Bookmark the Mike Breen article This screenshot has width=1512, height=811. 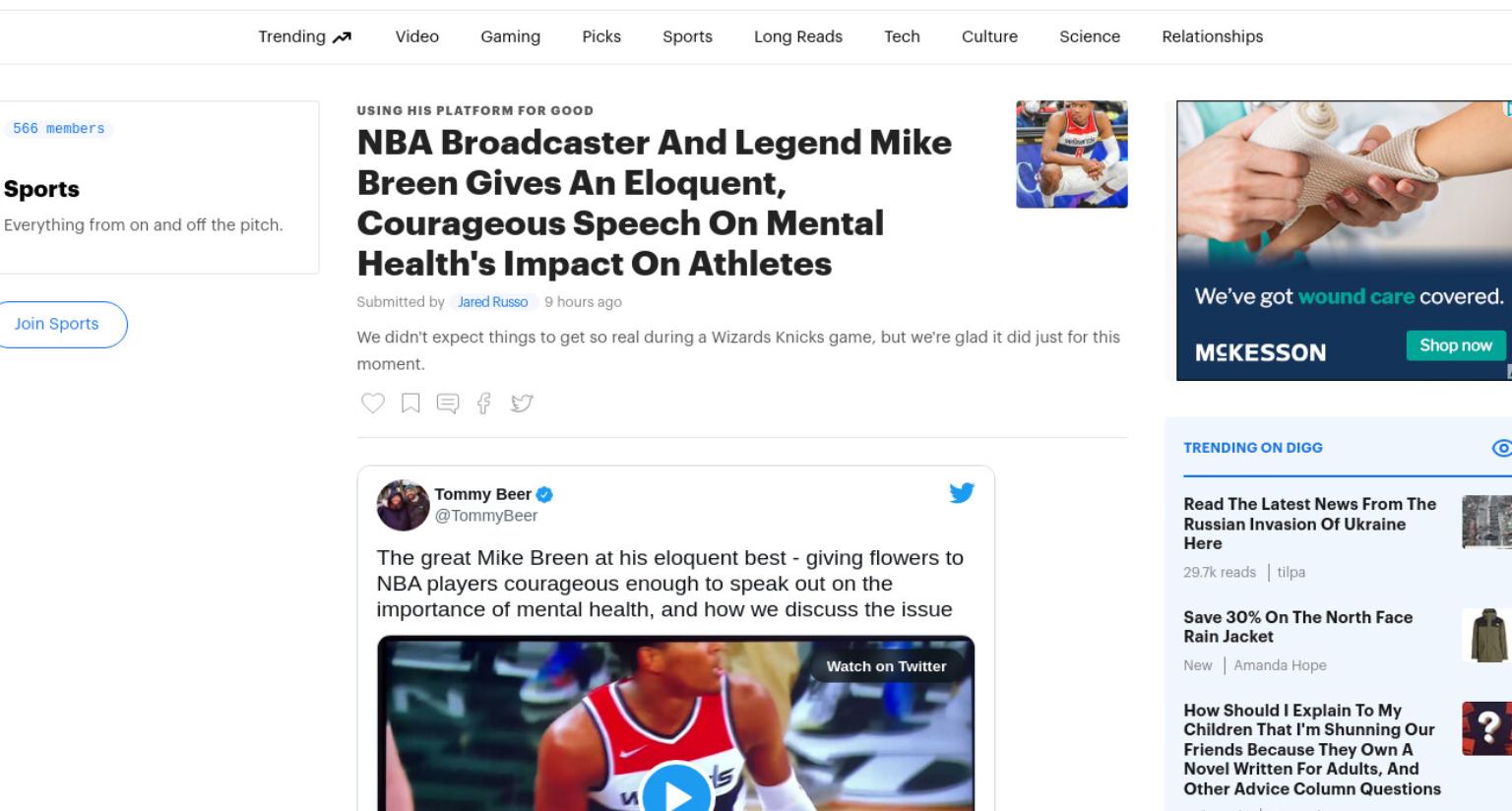coord(410,403)
